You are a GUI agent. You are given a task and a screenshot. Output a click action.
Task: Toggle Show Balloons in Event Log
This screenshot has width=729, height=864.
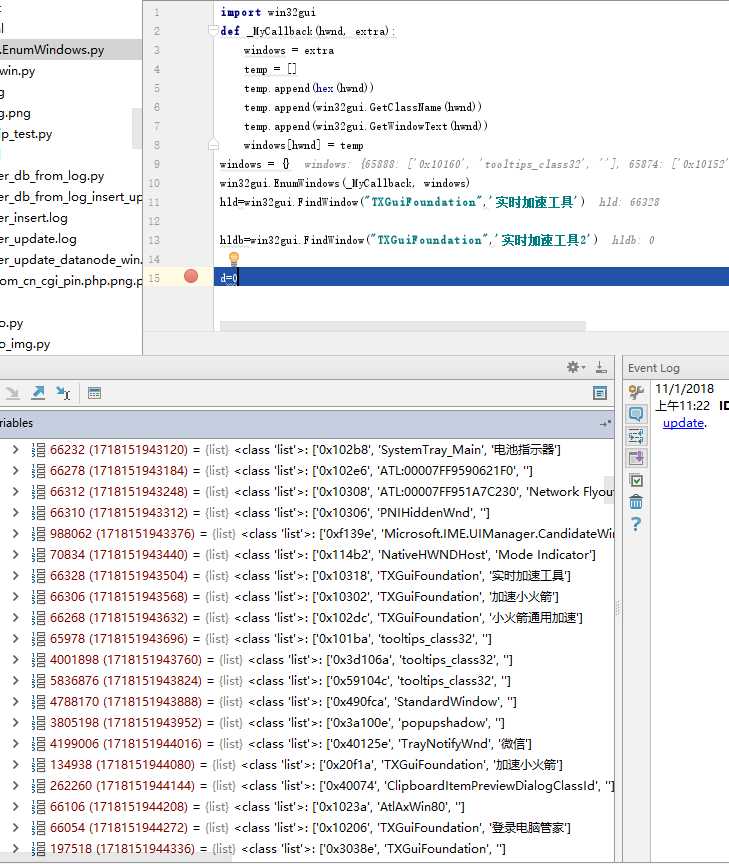(636, 414)
